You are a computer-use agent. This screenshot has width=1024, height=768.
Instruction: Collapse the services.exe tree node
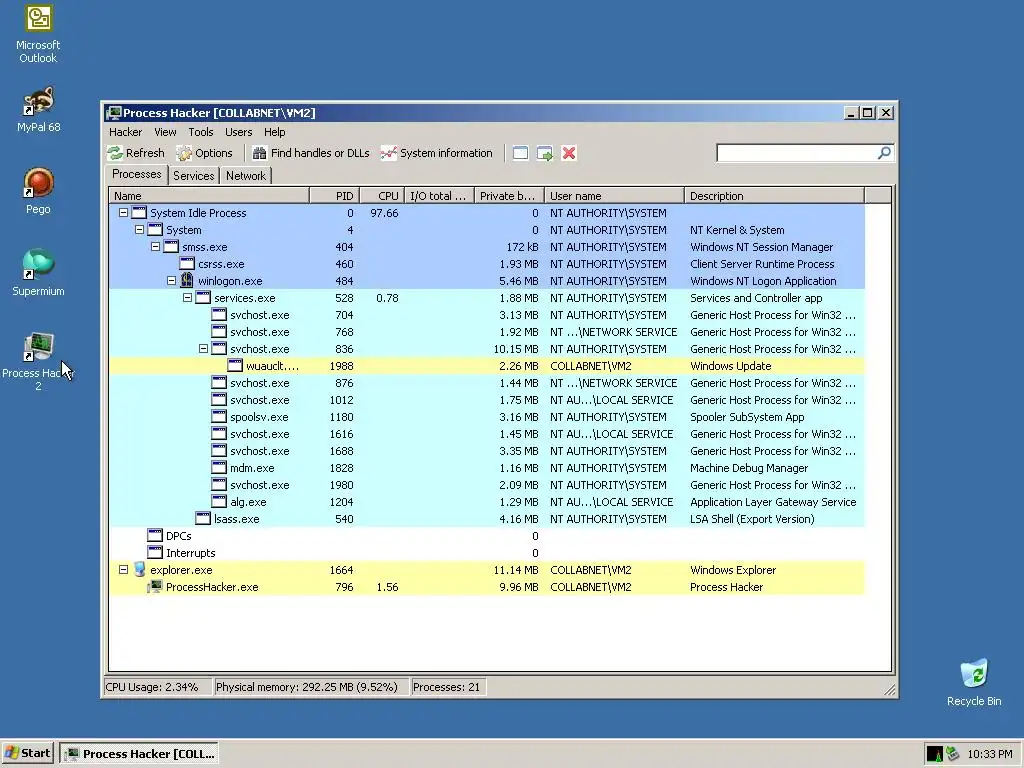tap(187, 298)
